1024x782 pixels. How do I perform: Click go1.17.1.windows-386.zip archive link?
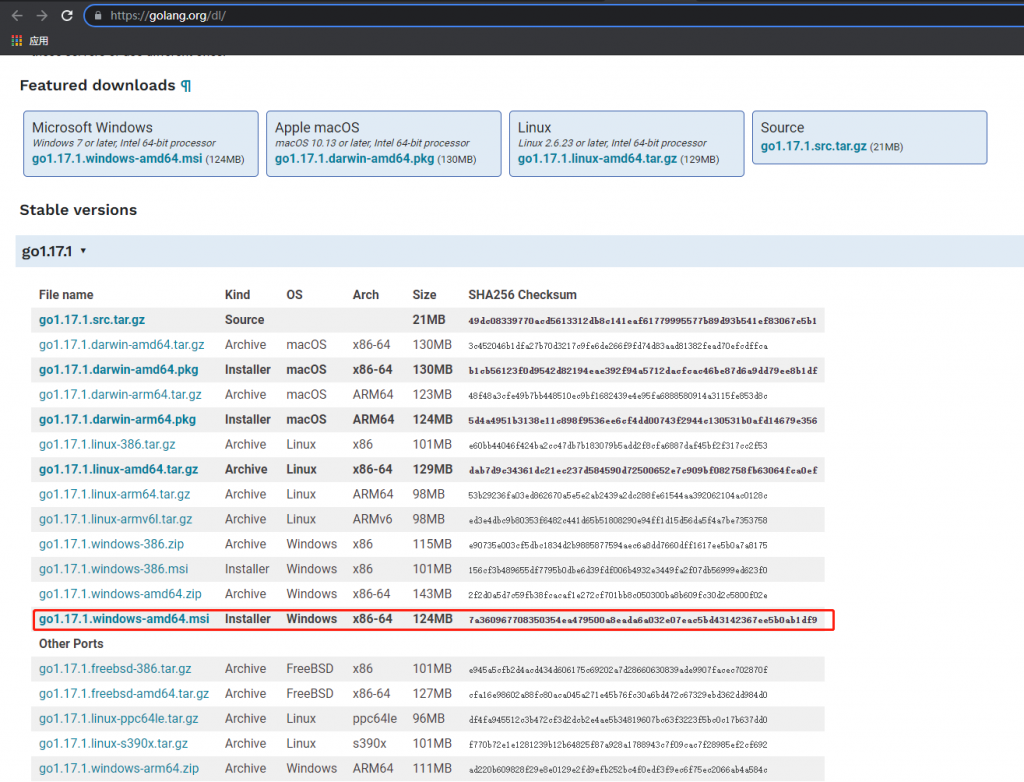(x=111, y=544)
